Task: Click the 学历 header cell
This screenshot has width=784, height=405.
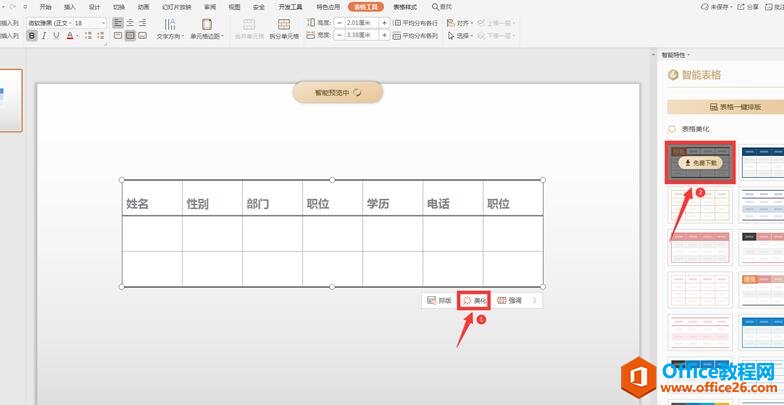Action: click(392, 198)
